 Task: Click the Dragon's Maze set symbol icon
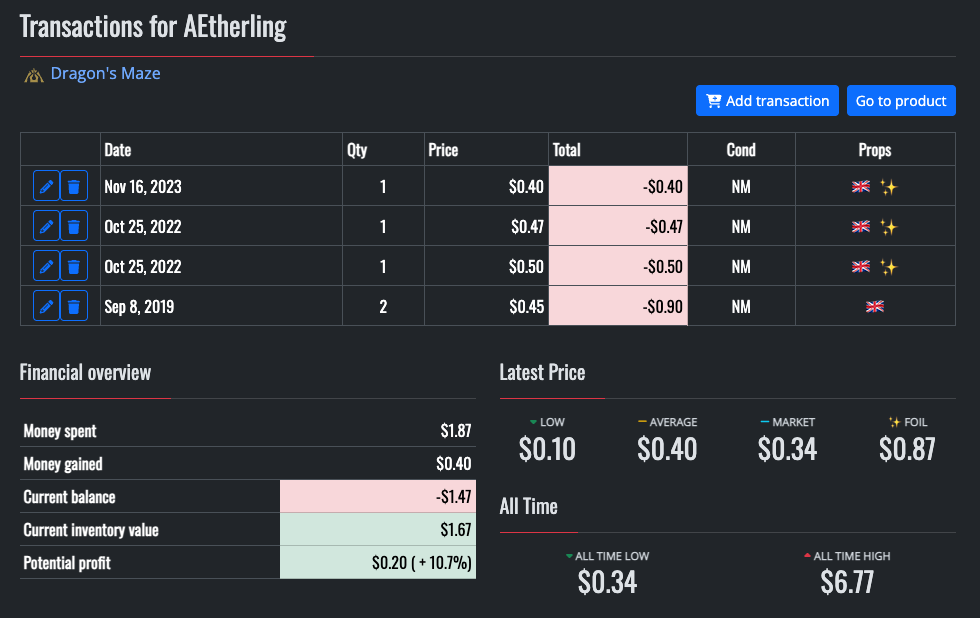click(x=33, y=74)
